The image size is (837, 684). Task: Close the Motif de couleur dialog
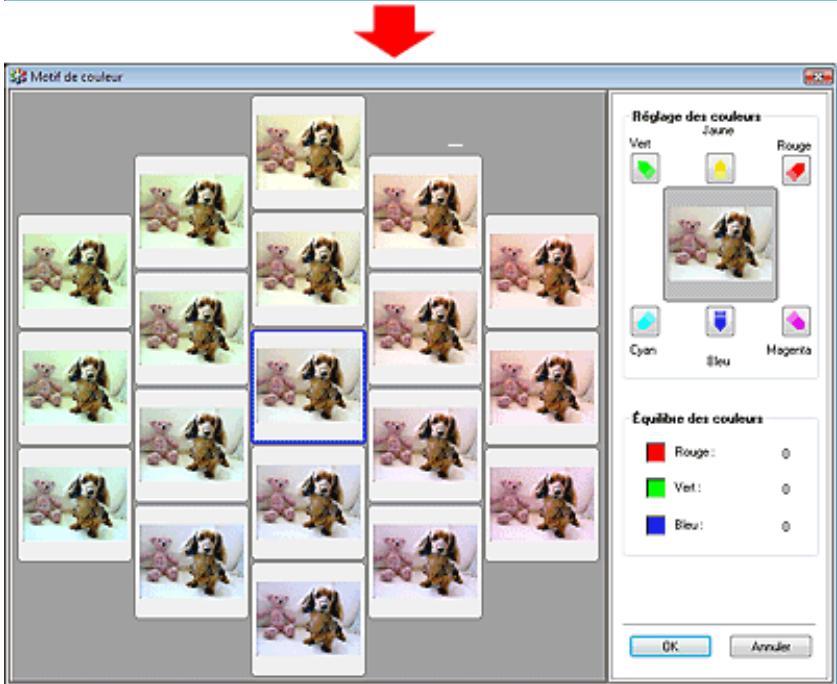click(x=818, y=77)
